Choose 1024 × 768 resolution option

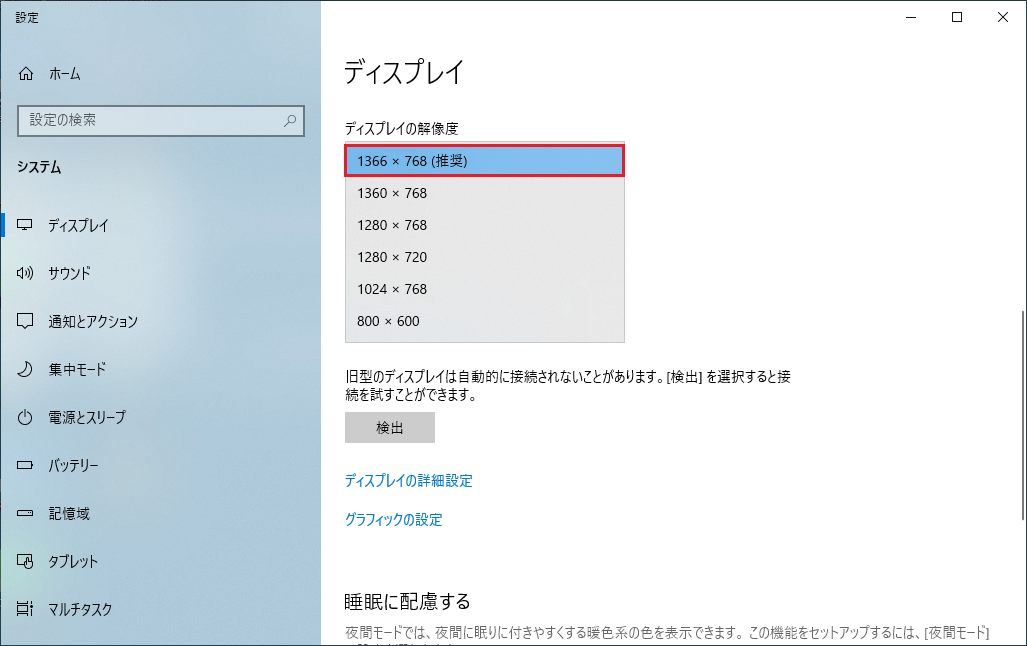pyautogui.click(x=484, y=289)
